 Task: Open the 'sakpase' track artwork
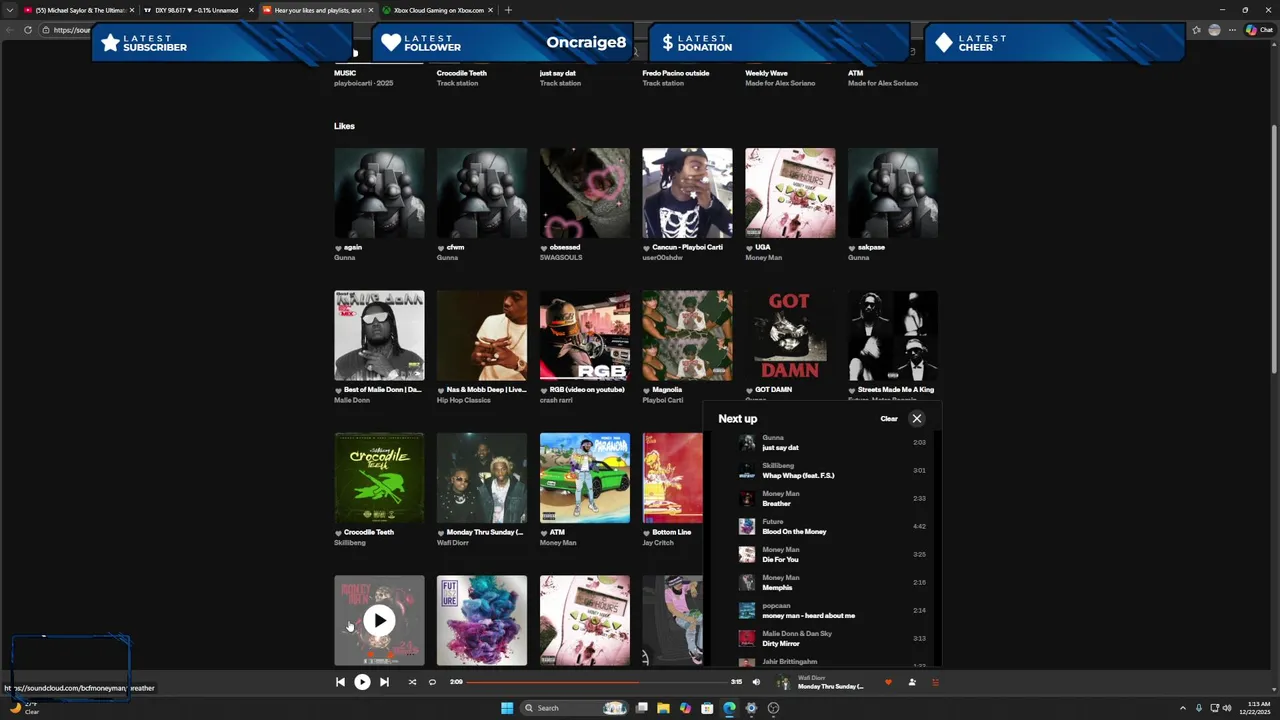893,193
